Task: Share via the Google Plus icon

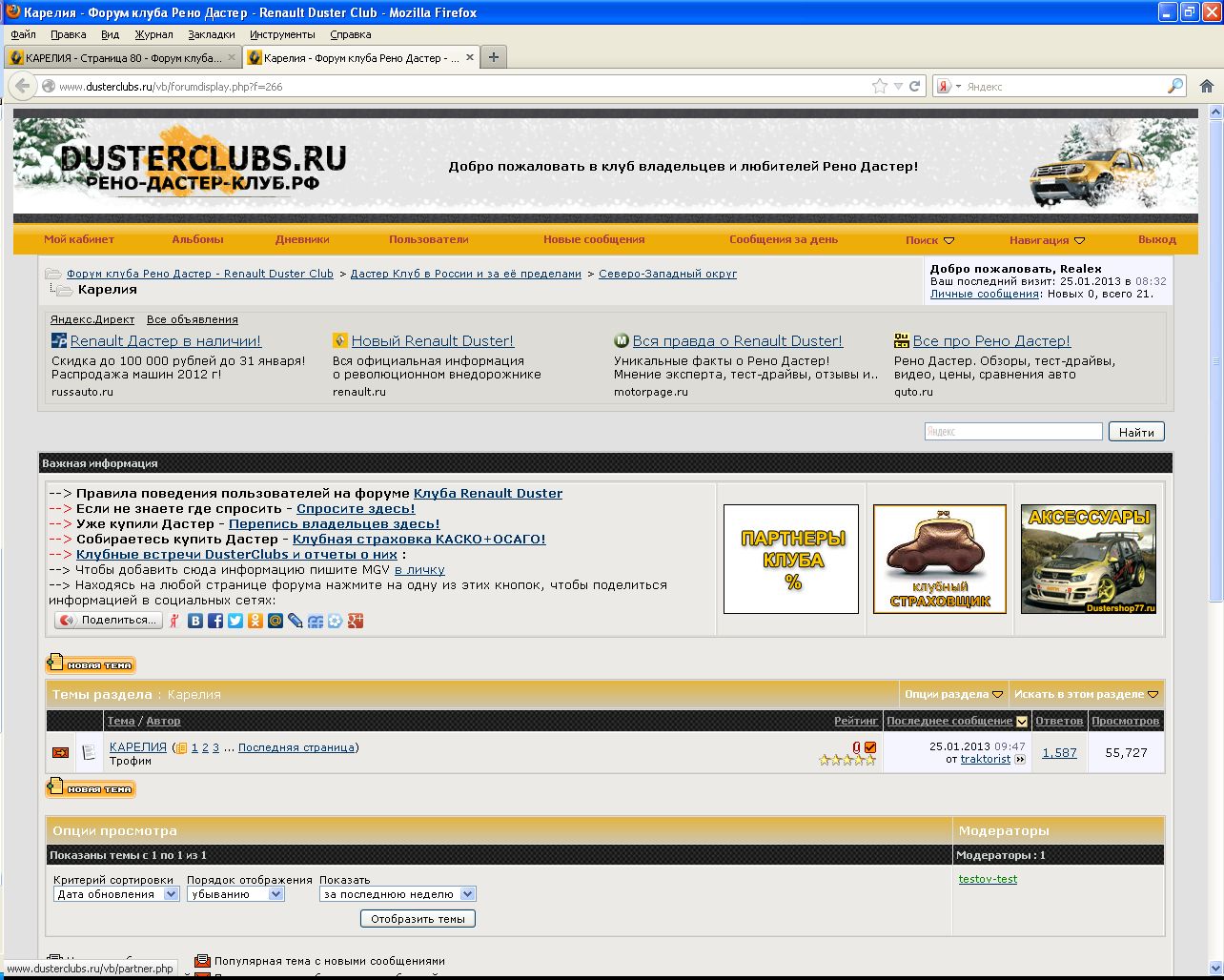Action: 356,621
